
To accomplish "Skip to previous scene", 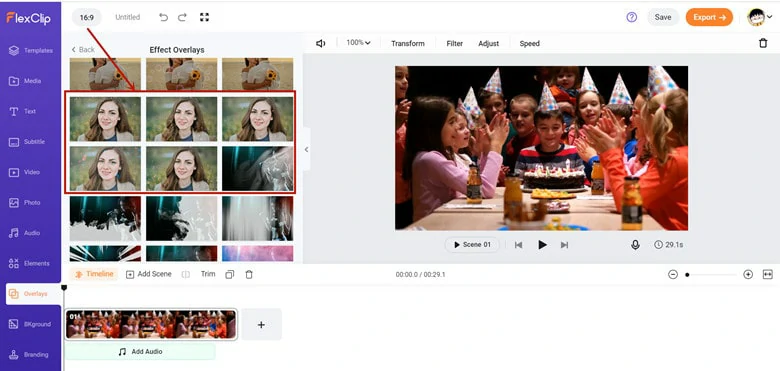I will (518, 245).
